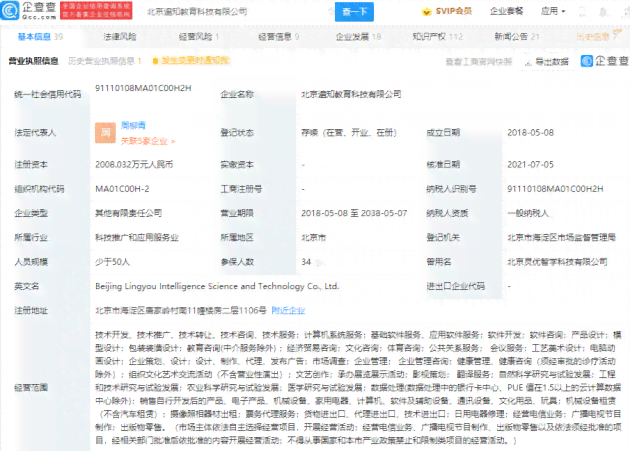Screen dimensions: 630x451
Task: Click the Qcc.com 企查查 logo
Action: tap(29, 10)
